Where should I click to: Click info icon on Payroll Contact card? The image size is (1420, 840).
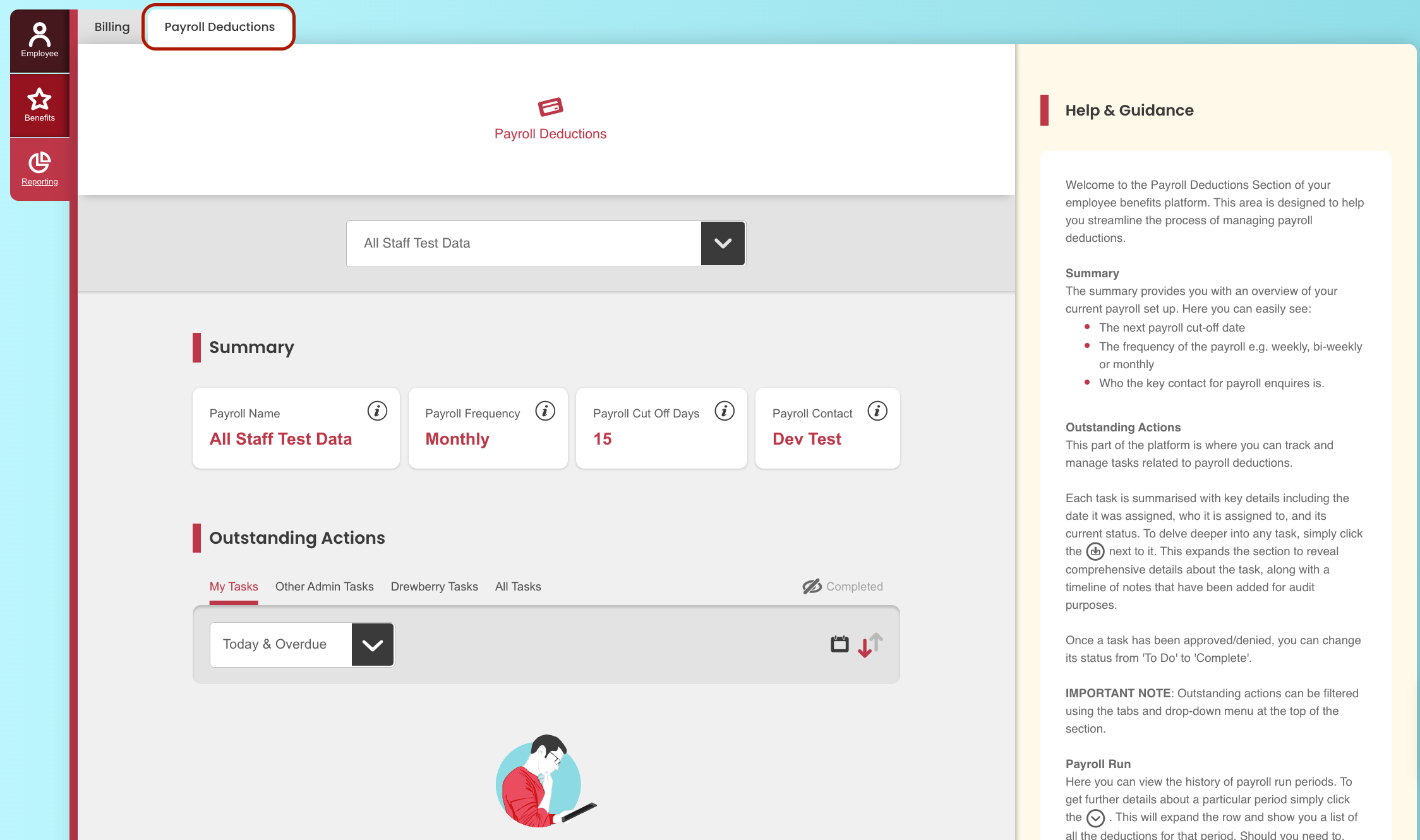pyautogui.click(x=877, y=411)
